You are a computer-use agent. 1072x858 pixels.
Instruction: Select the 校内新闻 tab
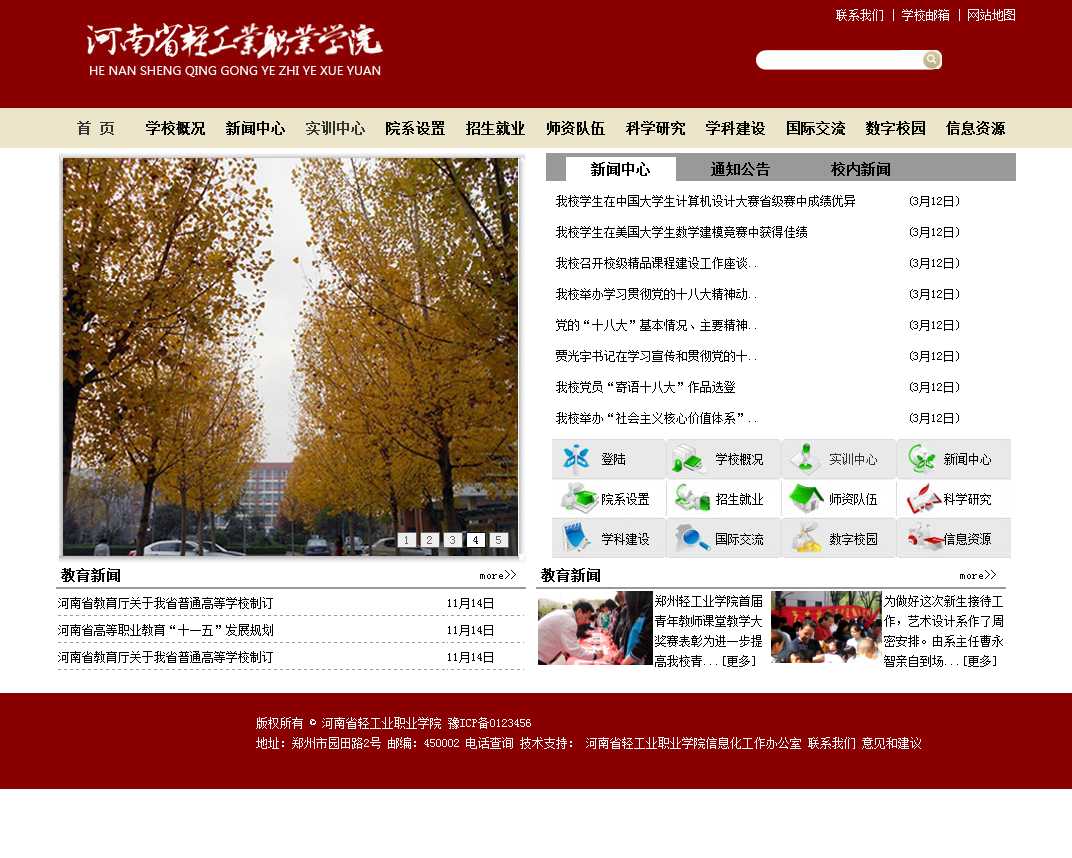[860, 169]
